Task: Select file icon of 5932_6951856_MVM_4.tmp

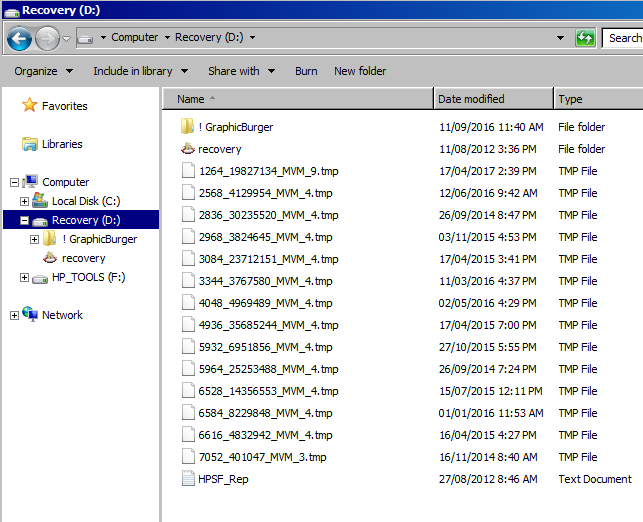Action: tap(188, 346)
